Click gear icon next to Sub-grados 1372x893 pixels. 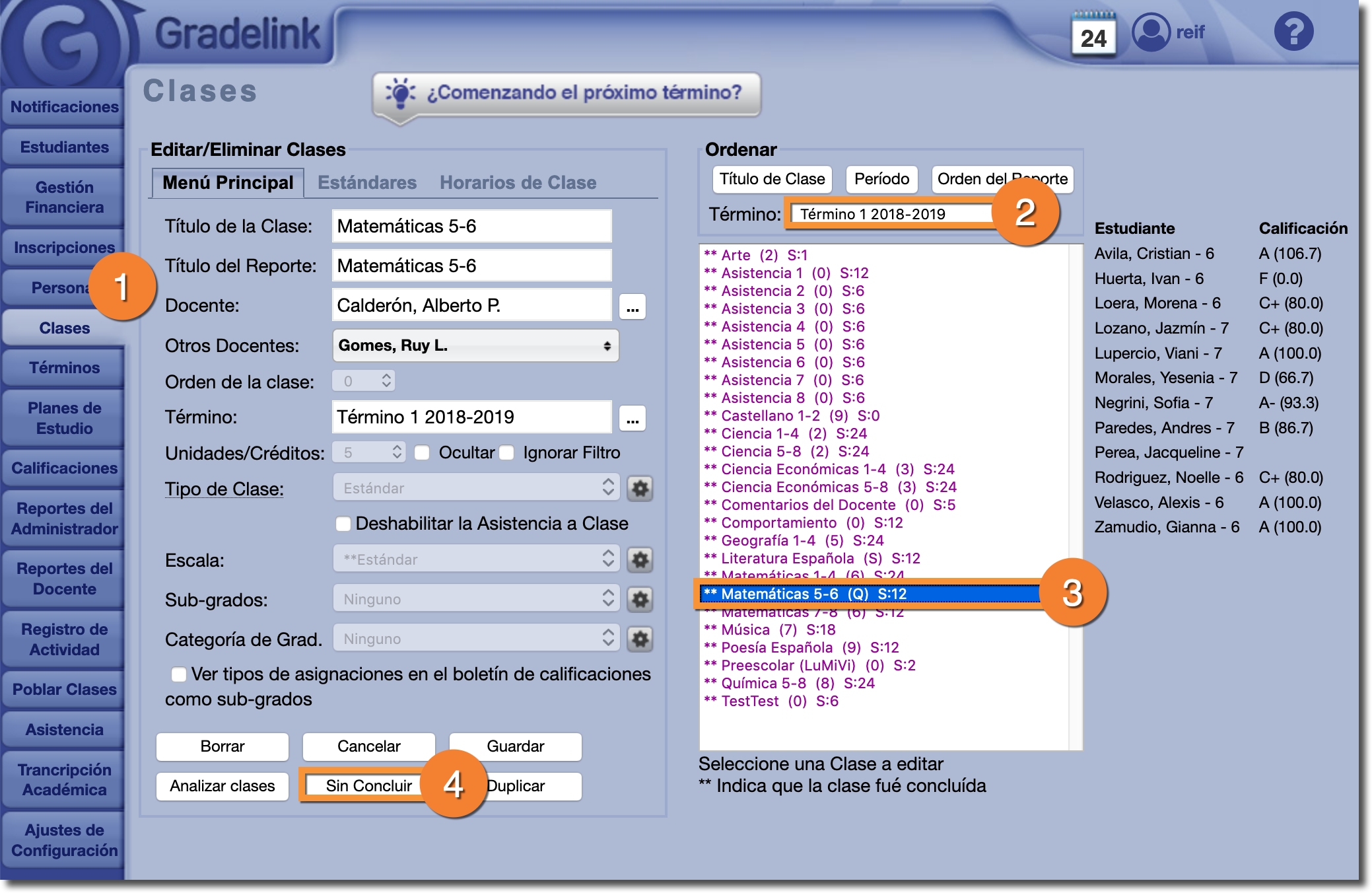[x=640, y=600]
